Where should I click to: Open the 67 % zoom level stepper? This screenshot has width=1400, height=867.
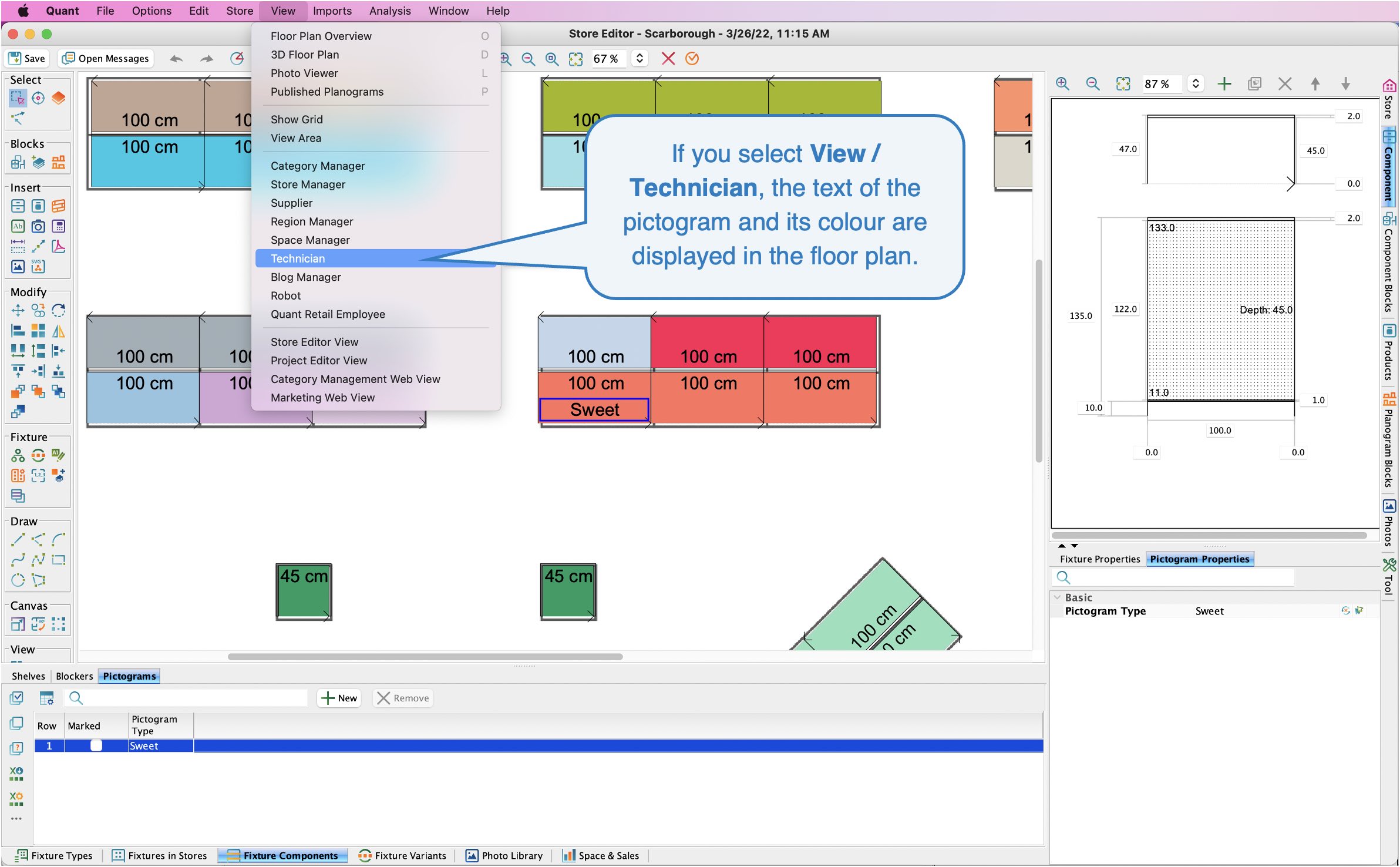point(640,58)
